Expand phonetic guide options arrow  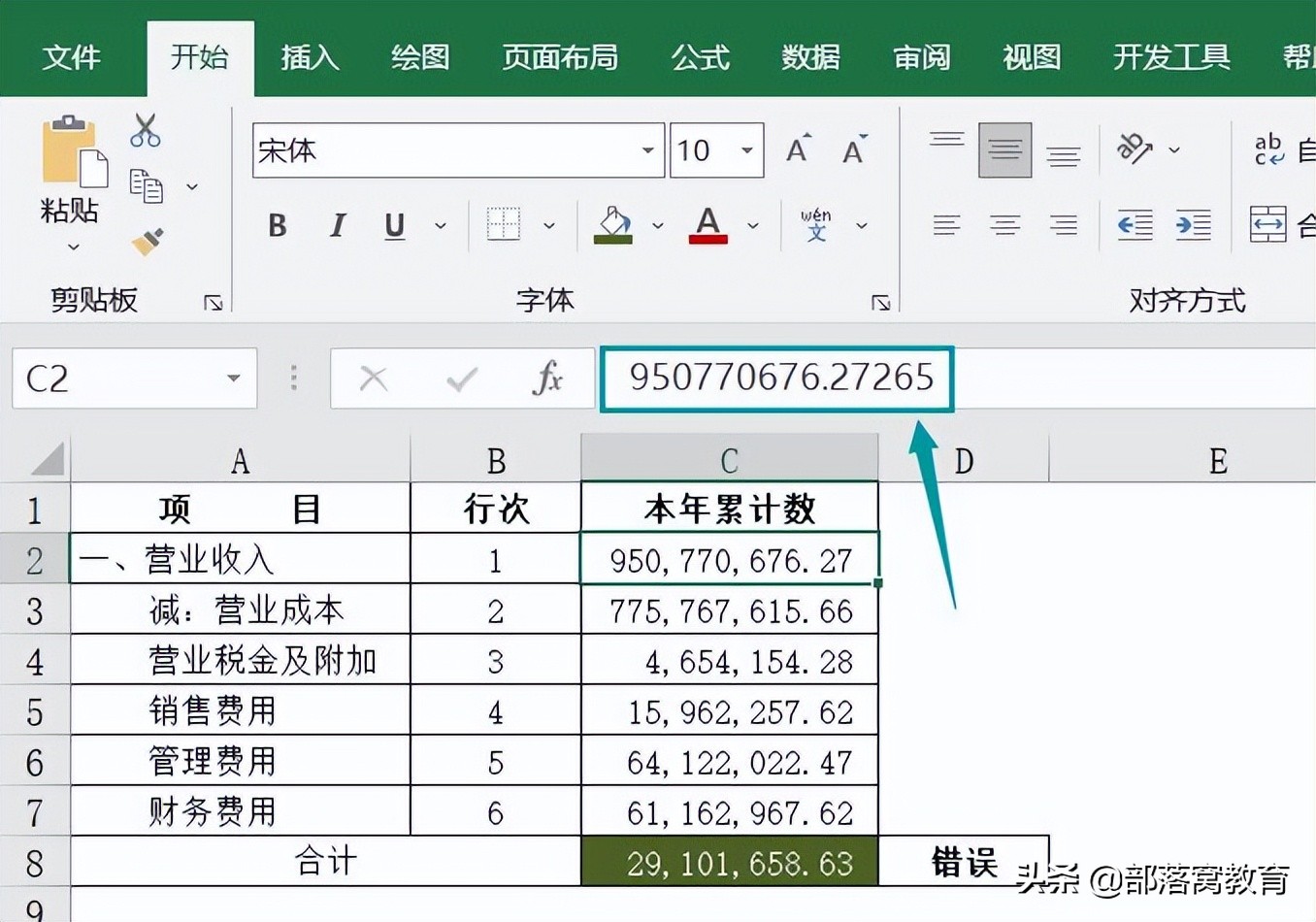coord(862,226)
